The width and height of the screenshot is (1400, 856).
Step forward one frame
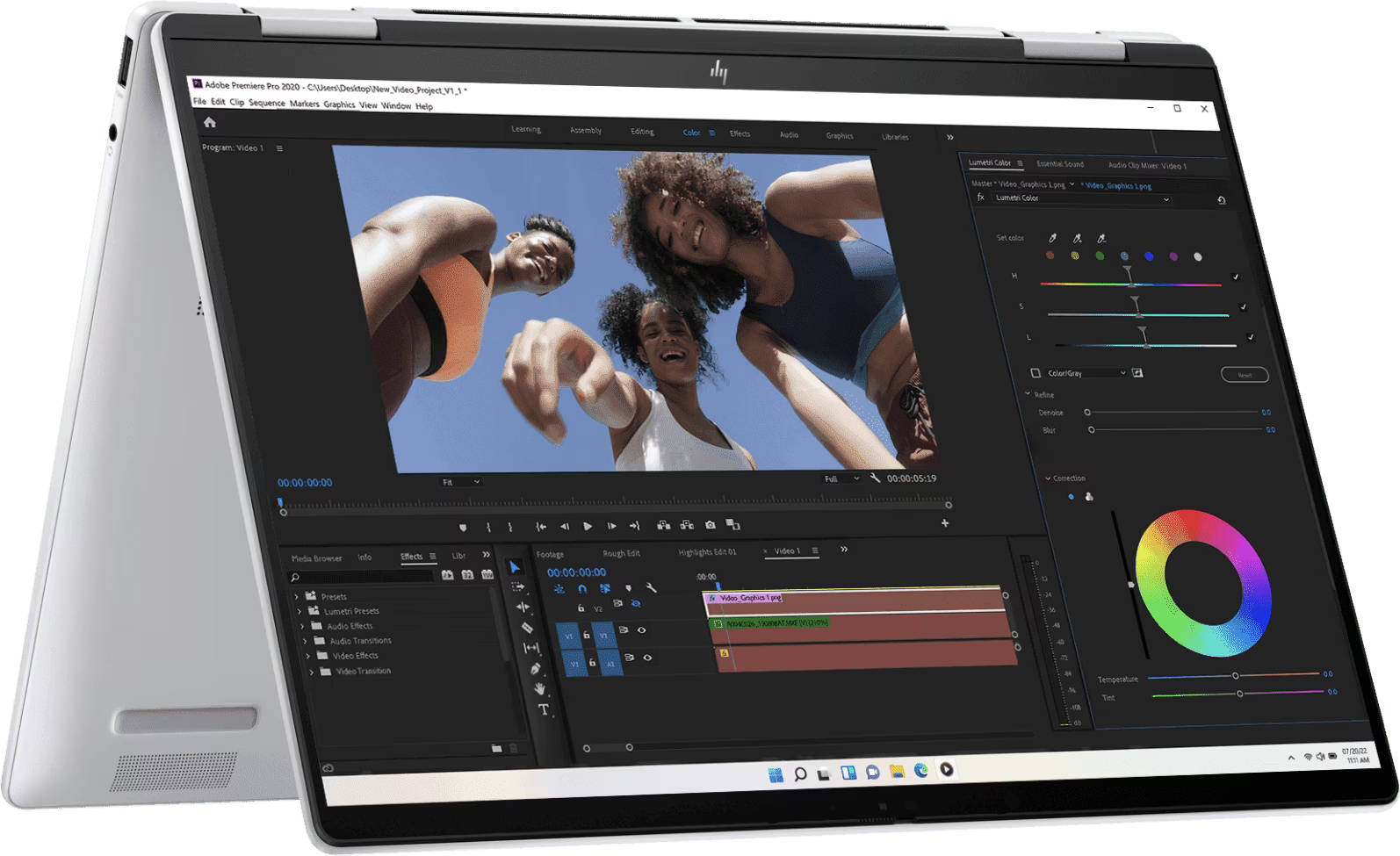click(612, 527)
